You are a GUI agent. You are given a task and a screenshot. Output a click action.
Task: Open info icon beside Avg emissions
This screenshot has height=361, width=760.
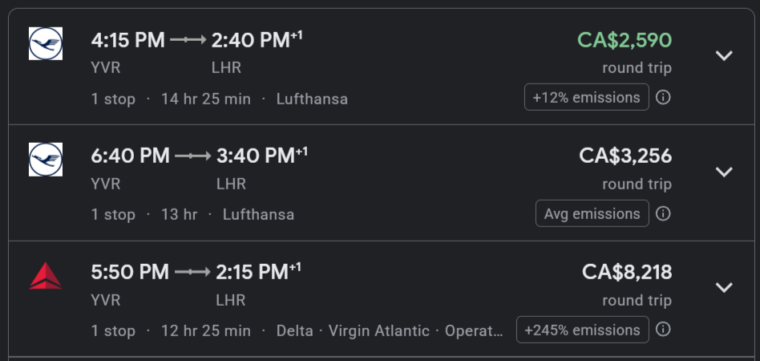pos(663,214)
